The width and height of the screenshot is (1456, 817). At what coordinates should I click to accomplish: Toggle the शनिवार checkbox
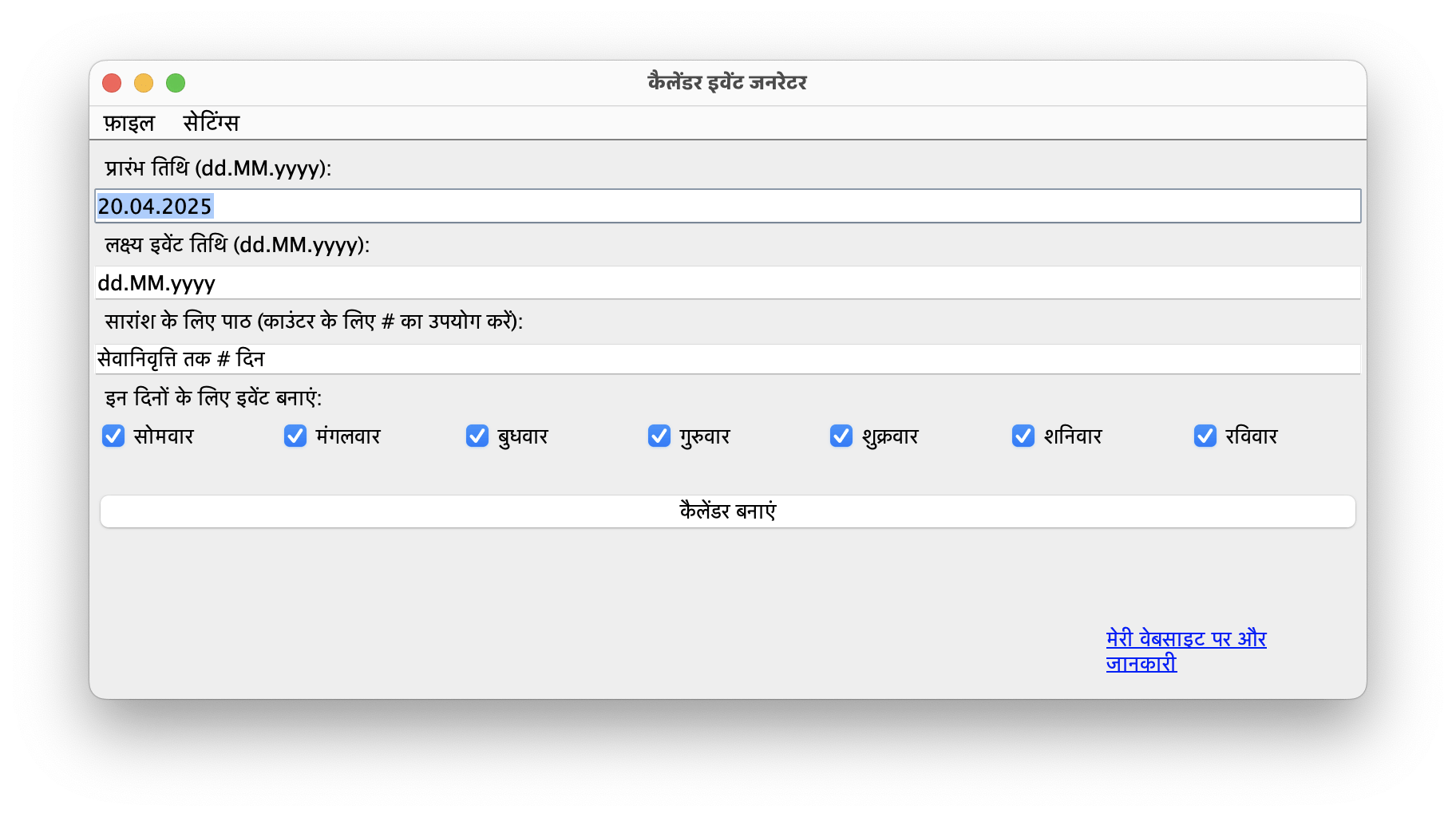1023,436
